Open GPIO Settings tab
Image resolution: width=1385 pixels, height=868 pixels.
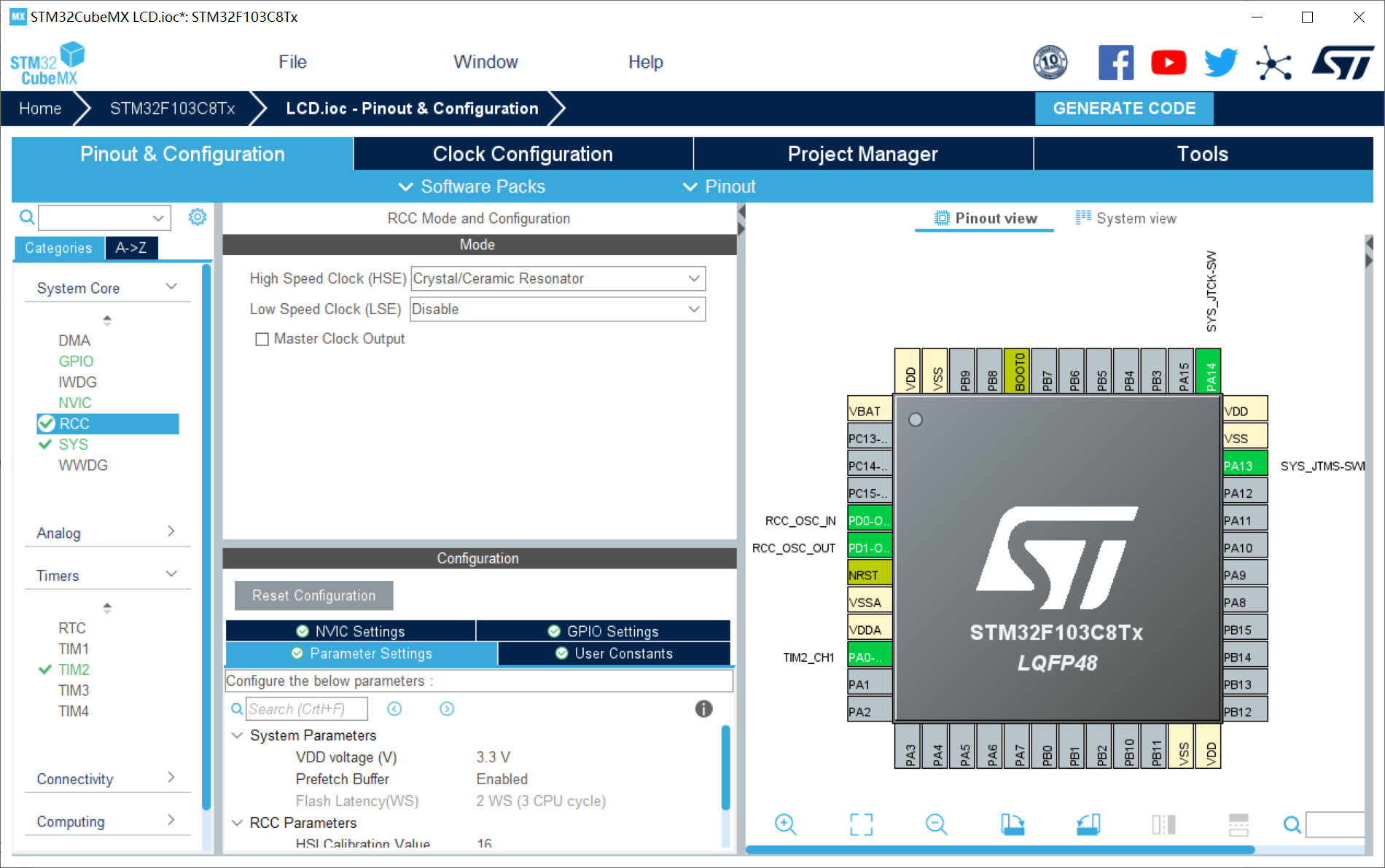604,631
